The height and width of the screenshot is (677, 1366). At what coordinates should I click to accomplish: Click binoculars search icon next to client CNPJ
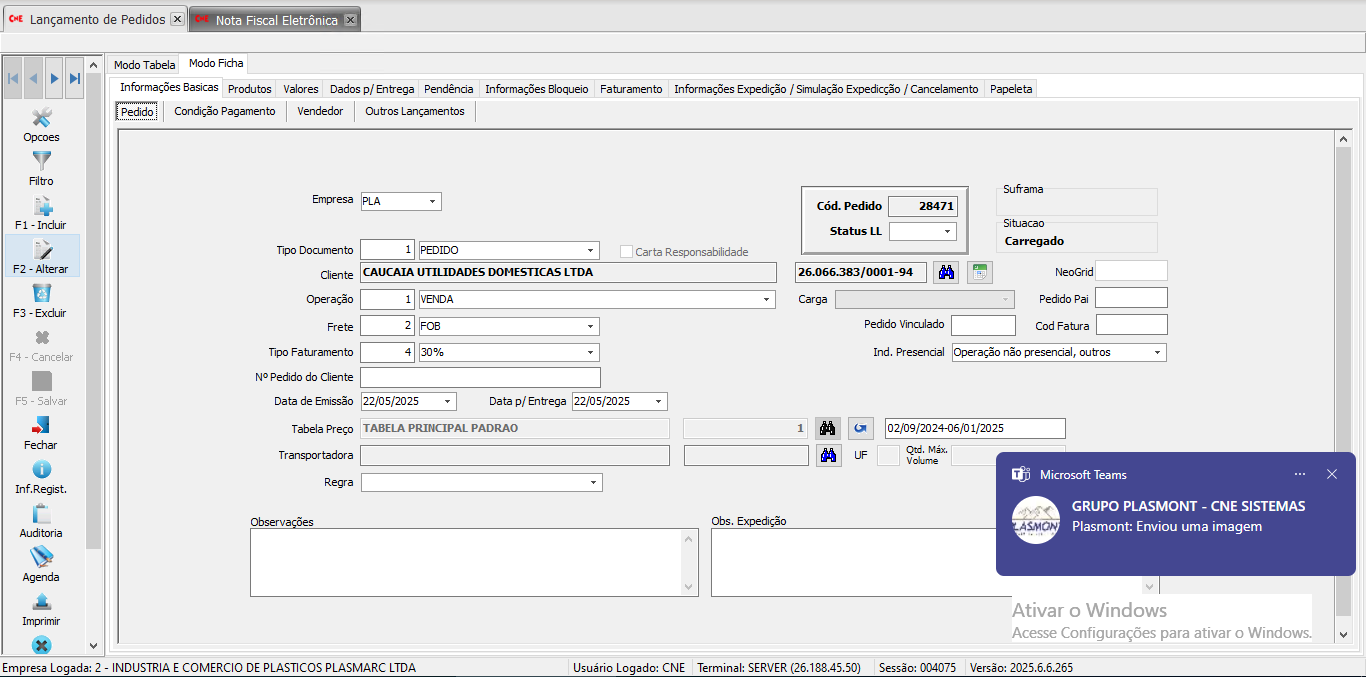(945, 272)
